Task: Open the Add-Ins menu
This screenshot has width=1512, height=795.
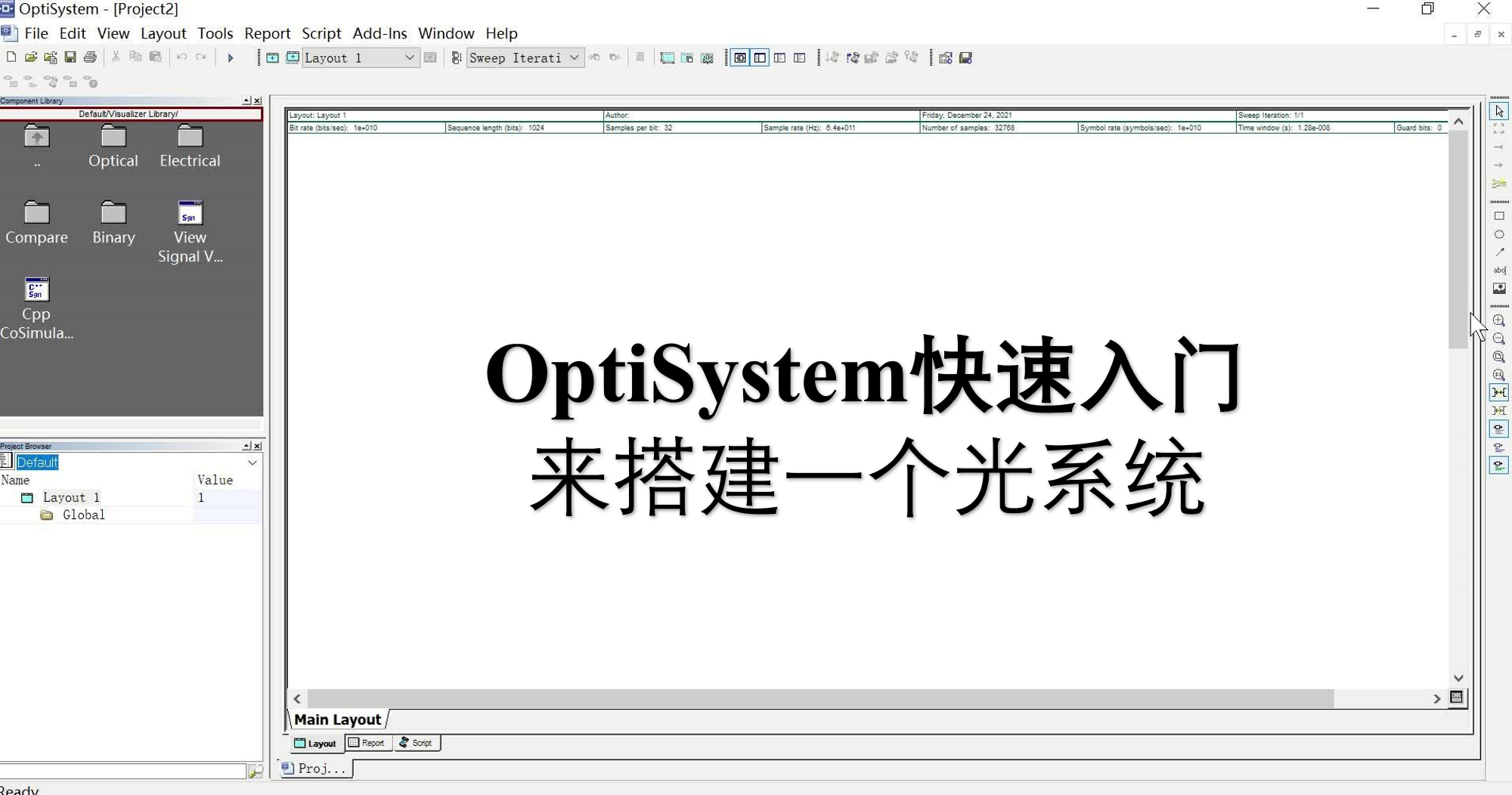Action: pos(380,33)
